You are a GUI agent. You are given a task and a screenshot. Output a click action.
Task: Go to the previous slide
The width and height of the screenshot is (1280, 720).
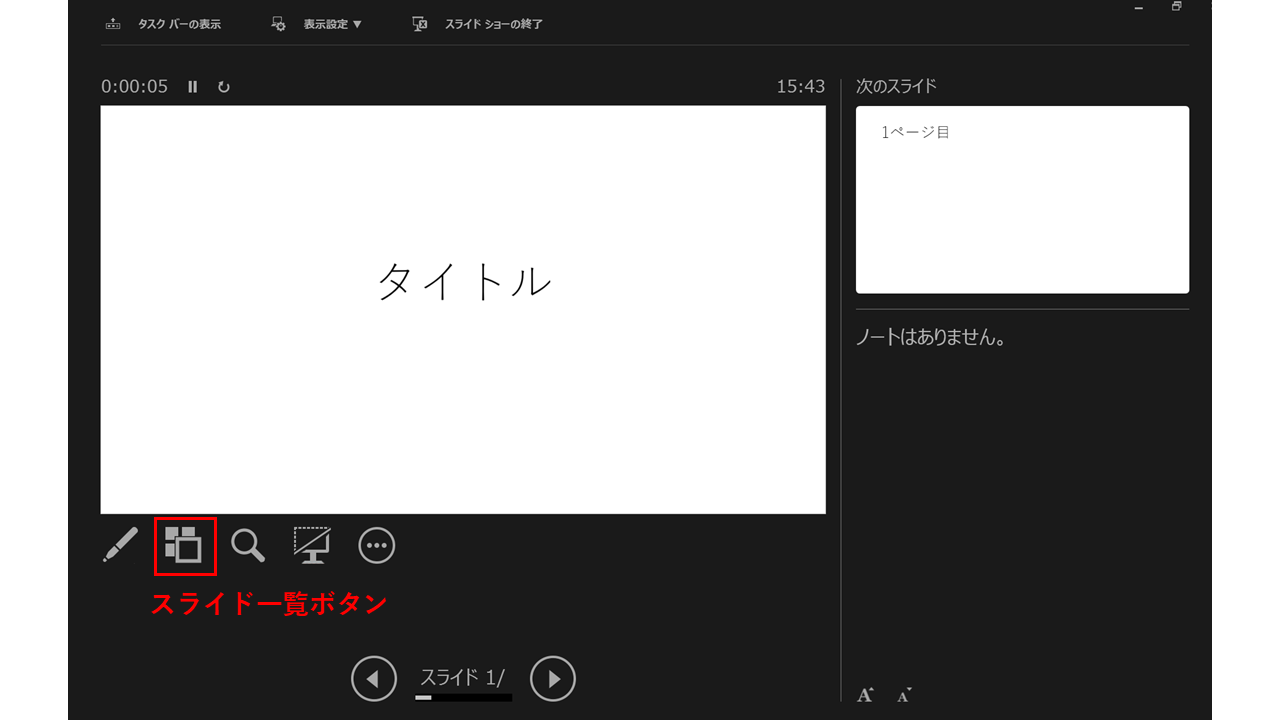pyautogui.click(x=374, y=680)
